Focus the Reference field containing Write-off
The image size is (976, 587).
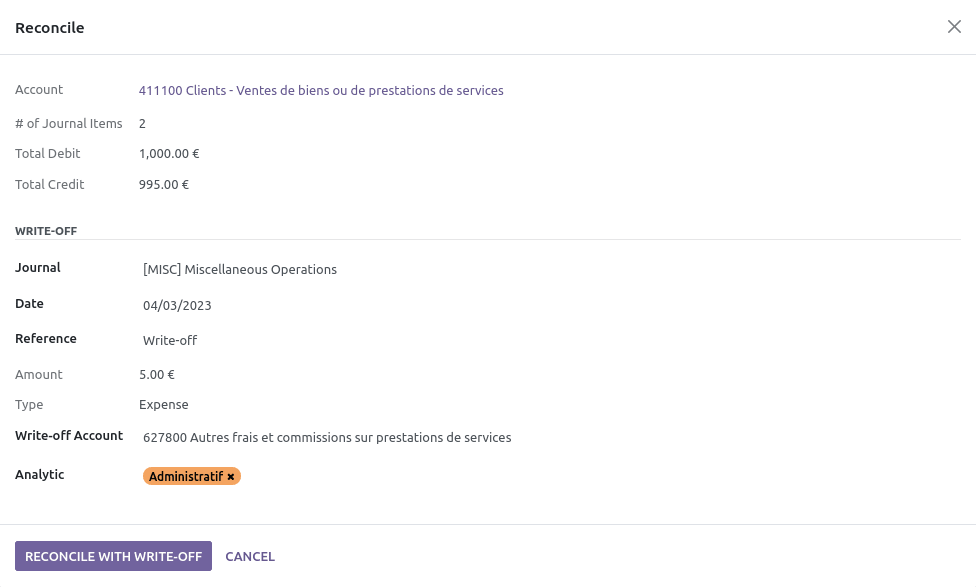coord(551,340)
